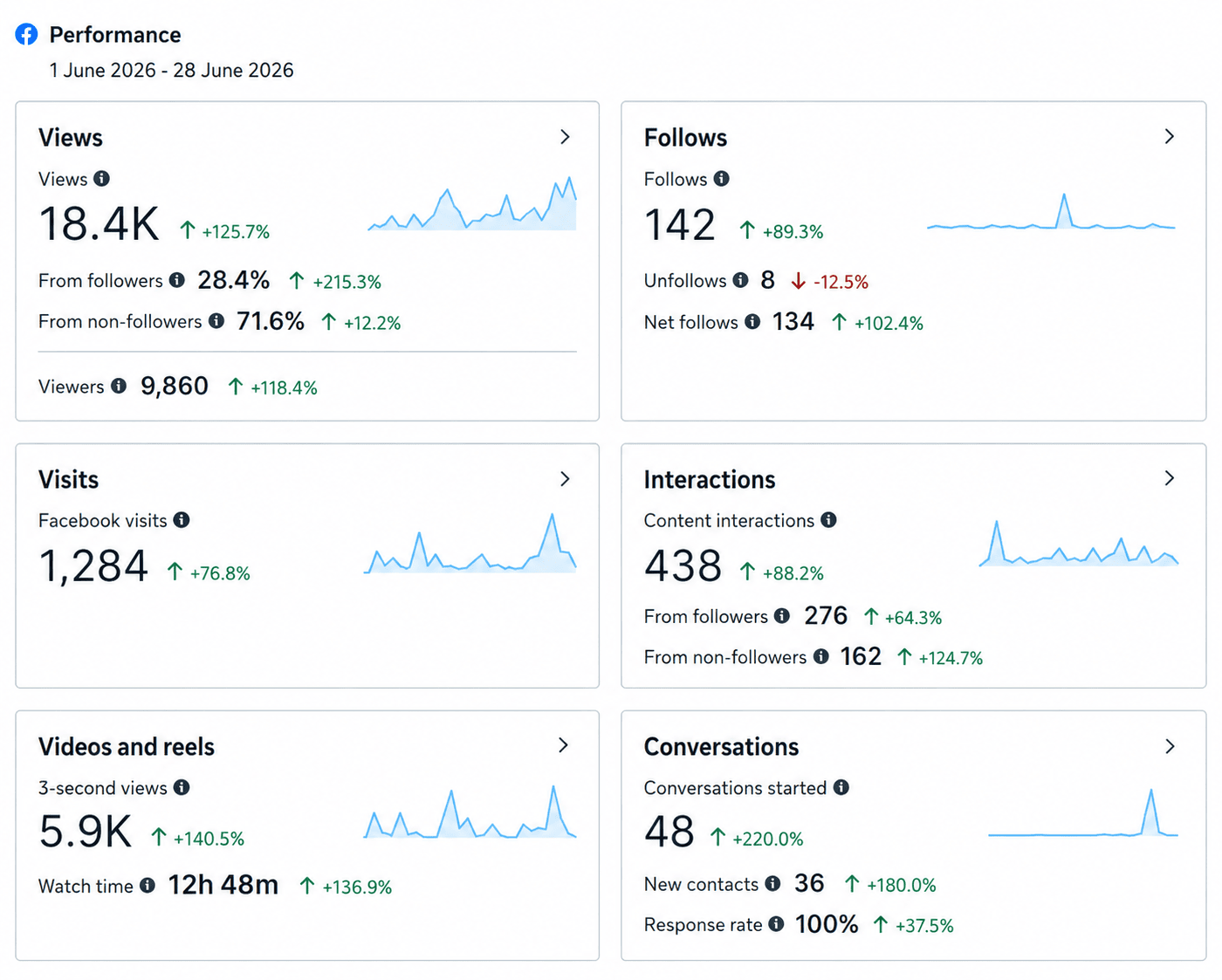Open the Unfollows info tooltip icon
1222x980 pixels.
point(741,280)
